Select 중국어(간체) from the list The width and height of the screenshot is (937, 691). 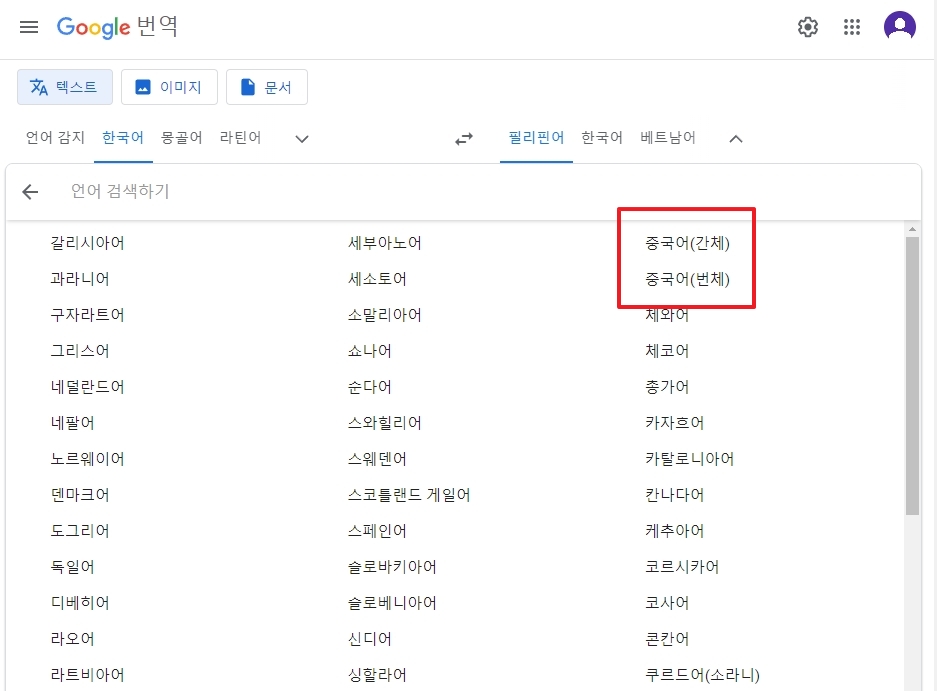(x=687, y=243)
